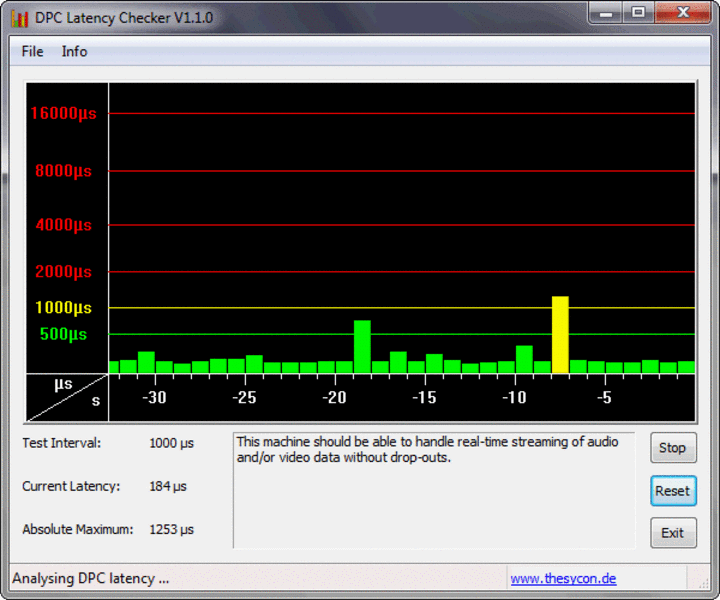Viewport: 720px width, 600px height.
Task: Click the Analysing DPC latency status text
Action: 90,578
